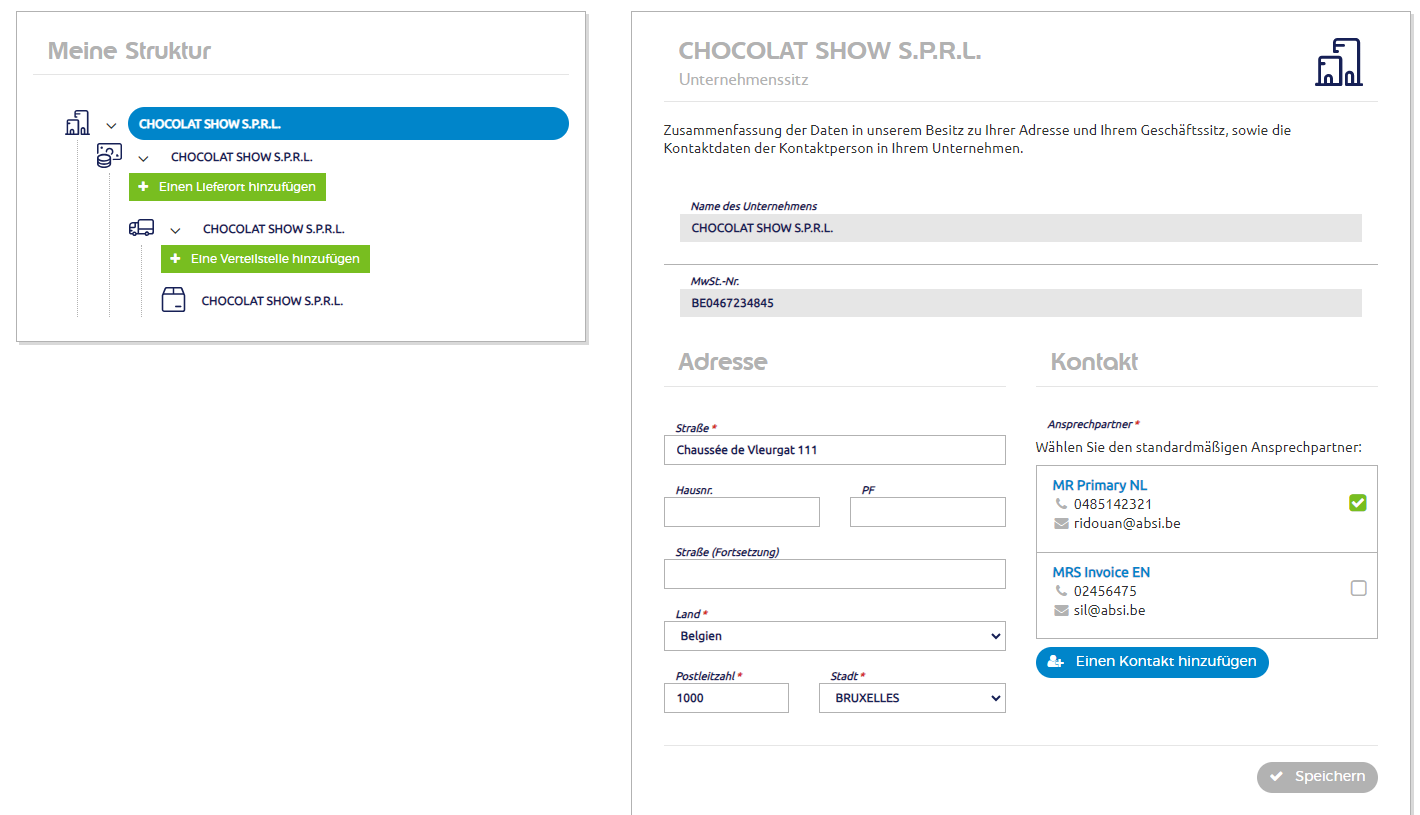Click envelope icon next to sil@absi.be

1061,610
